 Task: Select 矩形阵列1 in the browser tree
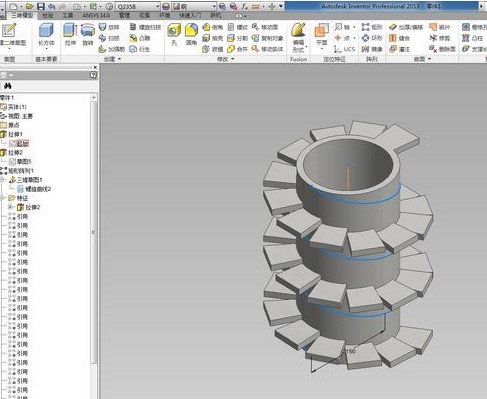point(17,171)
